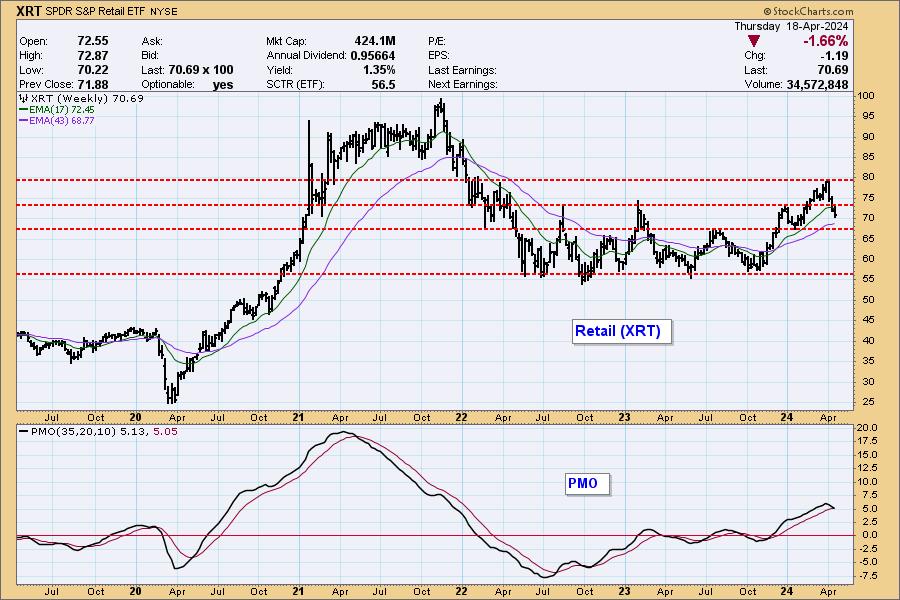The height and width of the screenshot is (600, 900).
Task: Click year 22 on price chart axis
Action: 461,417
